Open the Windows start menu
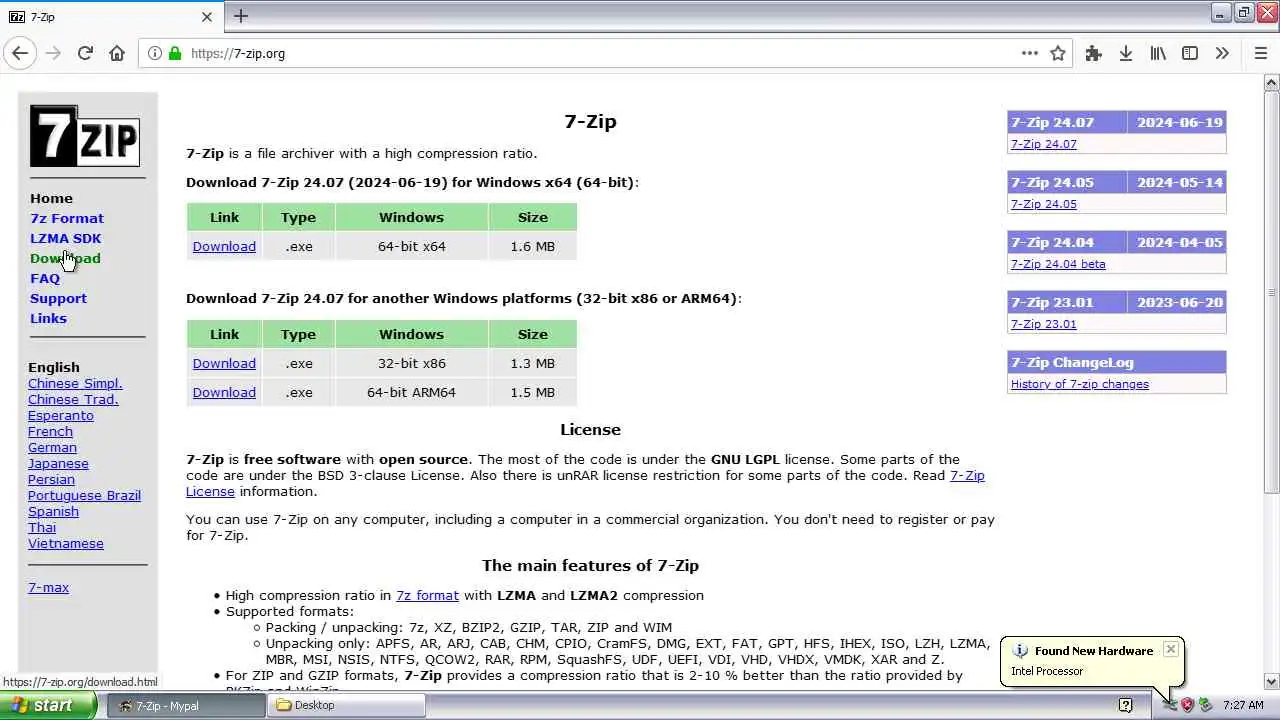 [x=49, y=705]
